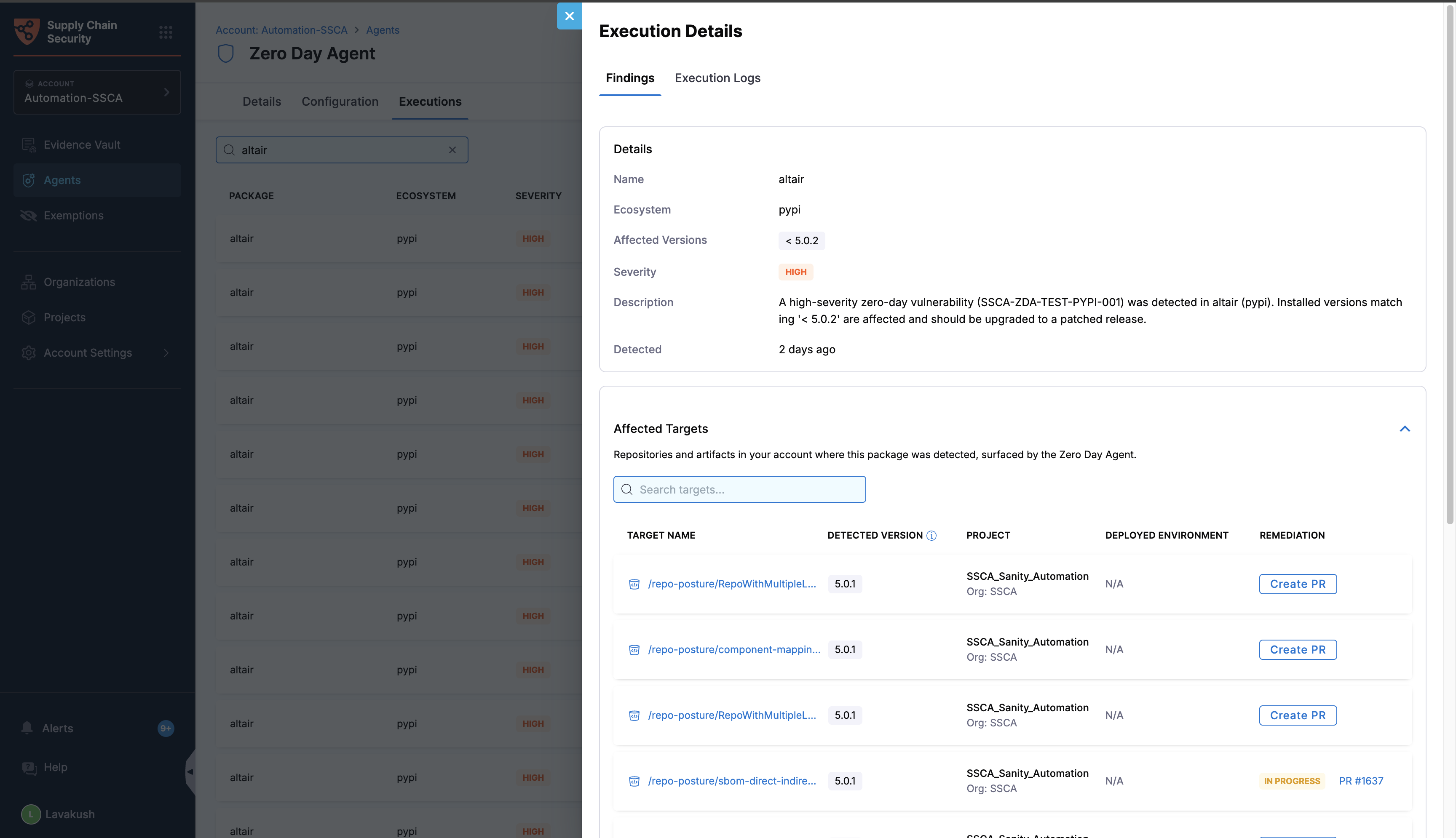The height and width of the screenshot is (838, 1456).
Task: Switch to the Execution Logs tab
Action: click(717, 78)
